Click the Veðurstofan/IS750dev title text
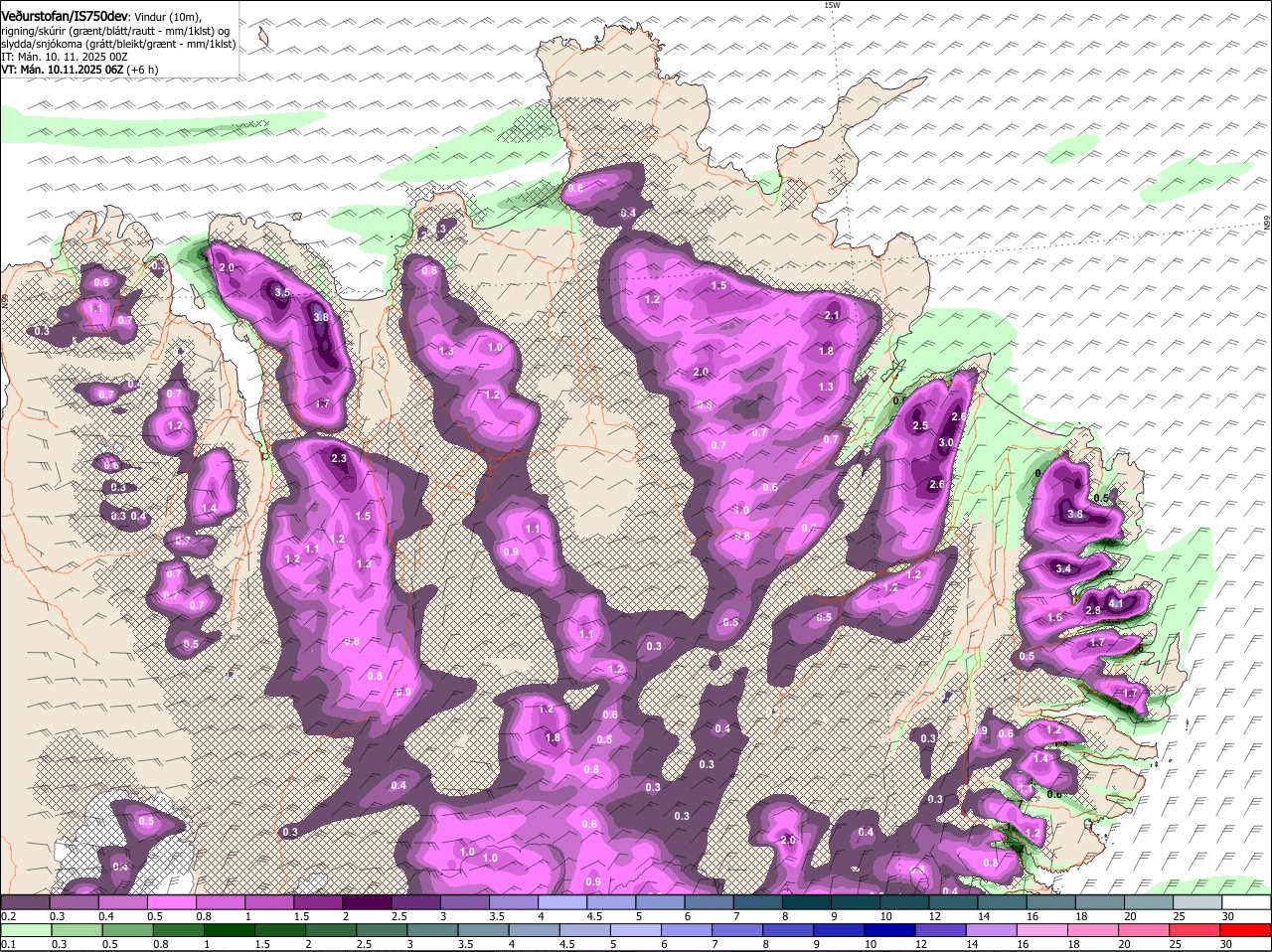 point(63,16)
